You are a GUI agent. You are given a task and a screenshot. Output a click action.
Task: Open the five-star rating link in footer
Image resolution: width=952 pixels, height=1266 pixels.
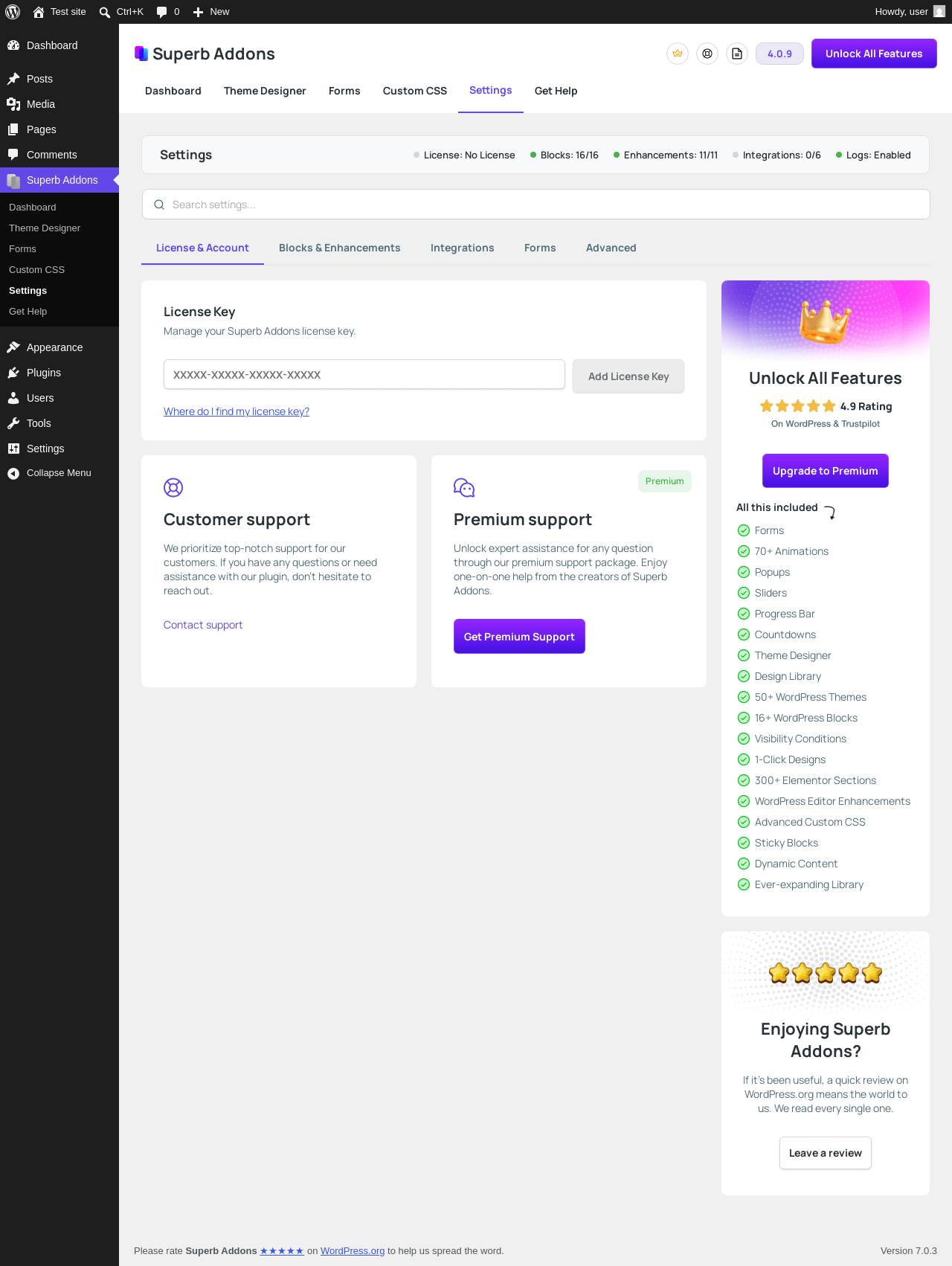[x=282, y=1251]
